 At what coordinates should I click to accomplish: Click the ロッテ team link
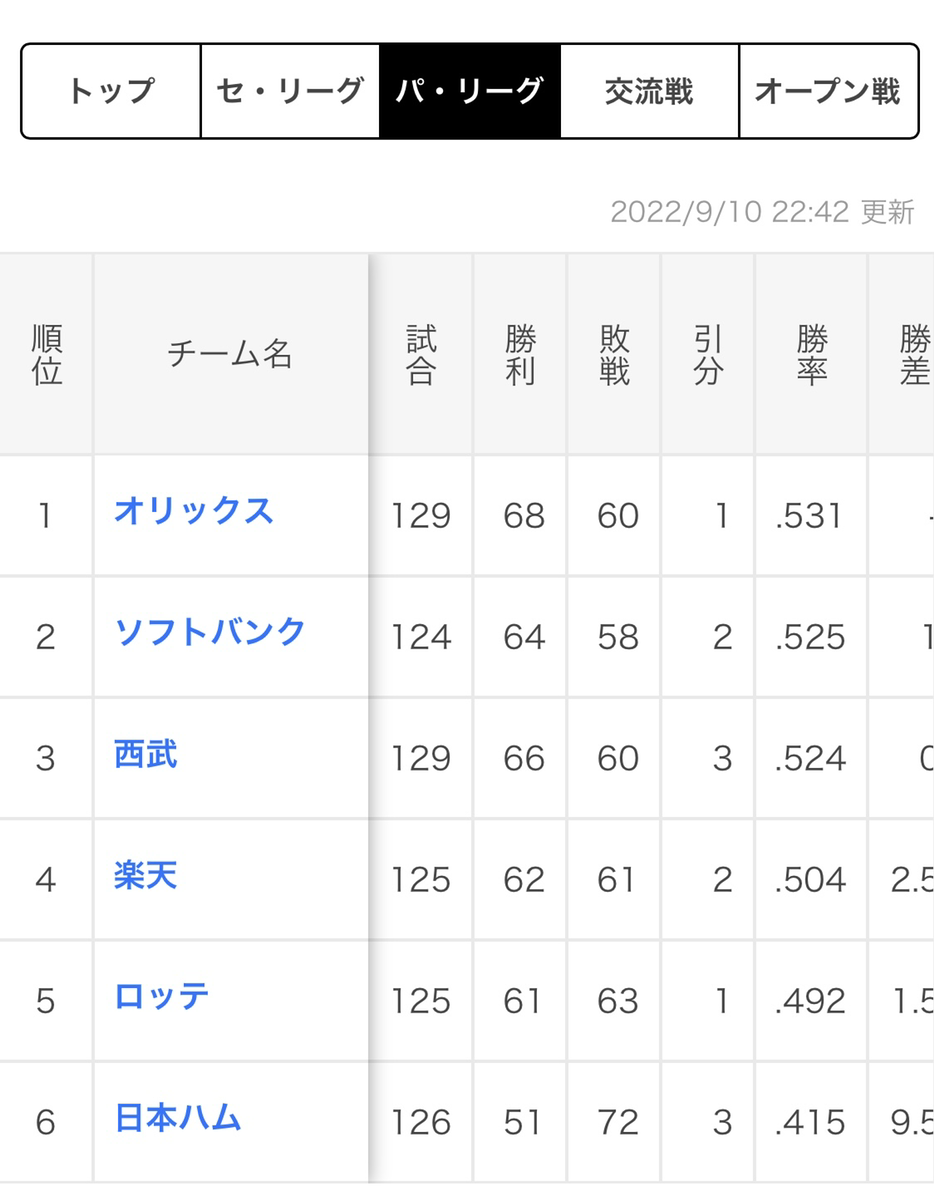pyautogui.click(x=162, y=997)
